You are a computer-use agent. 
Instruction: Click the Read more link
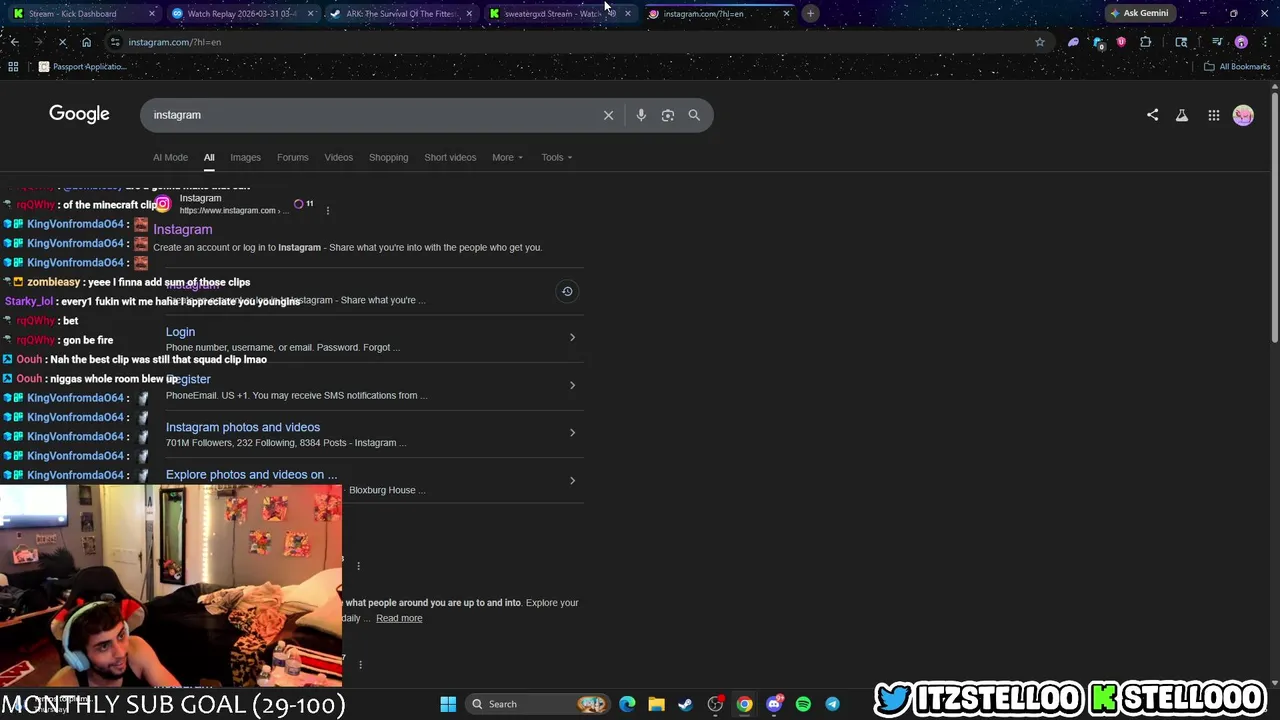[x=399, y=618]
